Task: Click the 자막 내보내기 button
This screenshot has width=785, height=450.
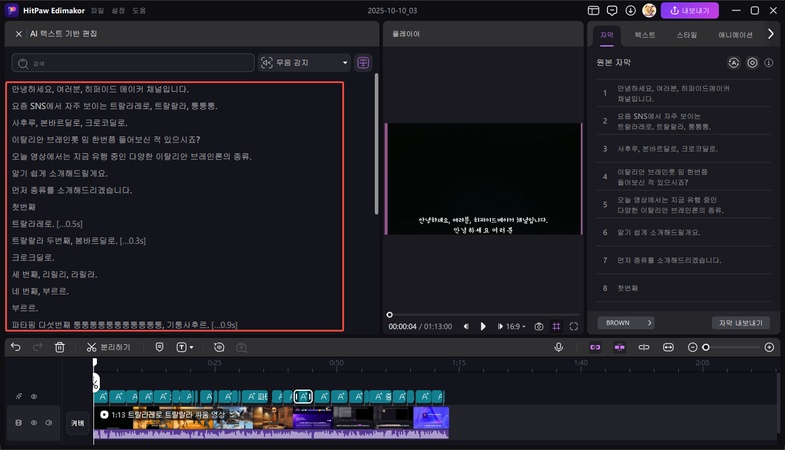Action: click(x=741, y=323)
